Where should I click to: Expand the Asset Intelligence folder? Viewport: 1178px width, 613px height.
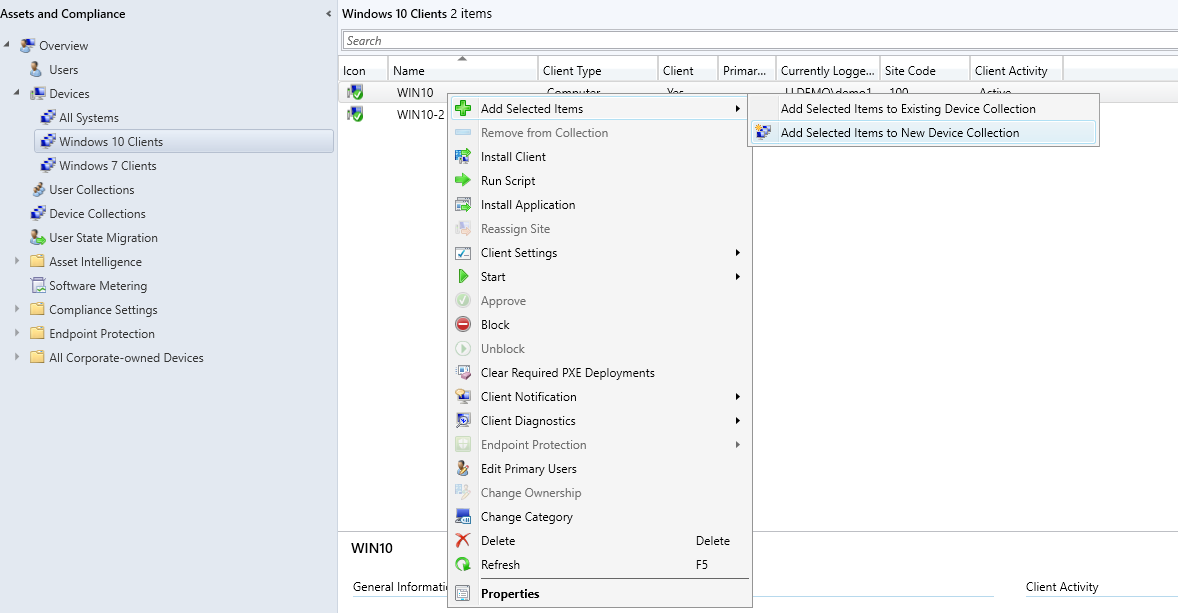click(x=17, y=261)
